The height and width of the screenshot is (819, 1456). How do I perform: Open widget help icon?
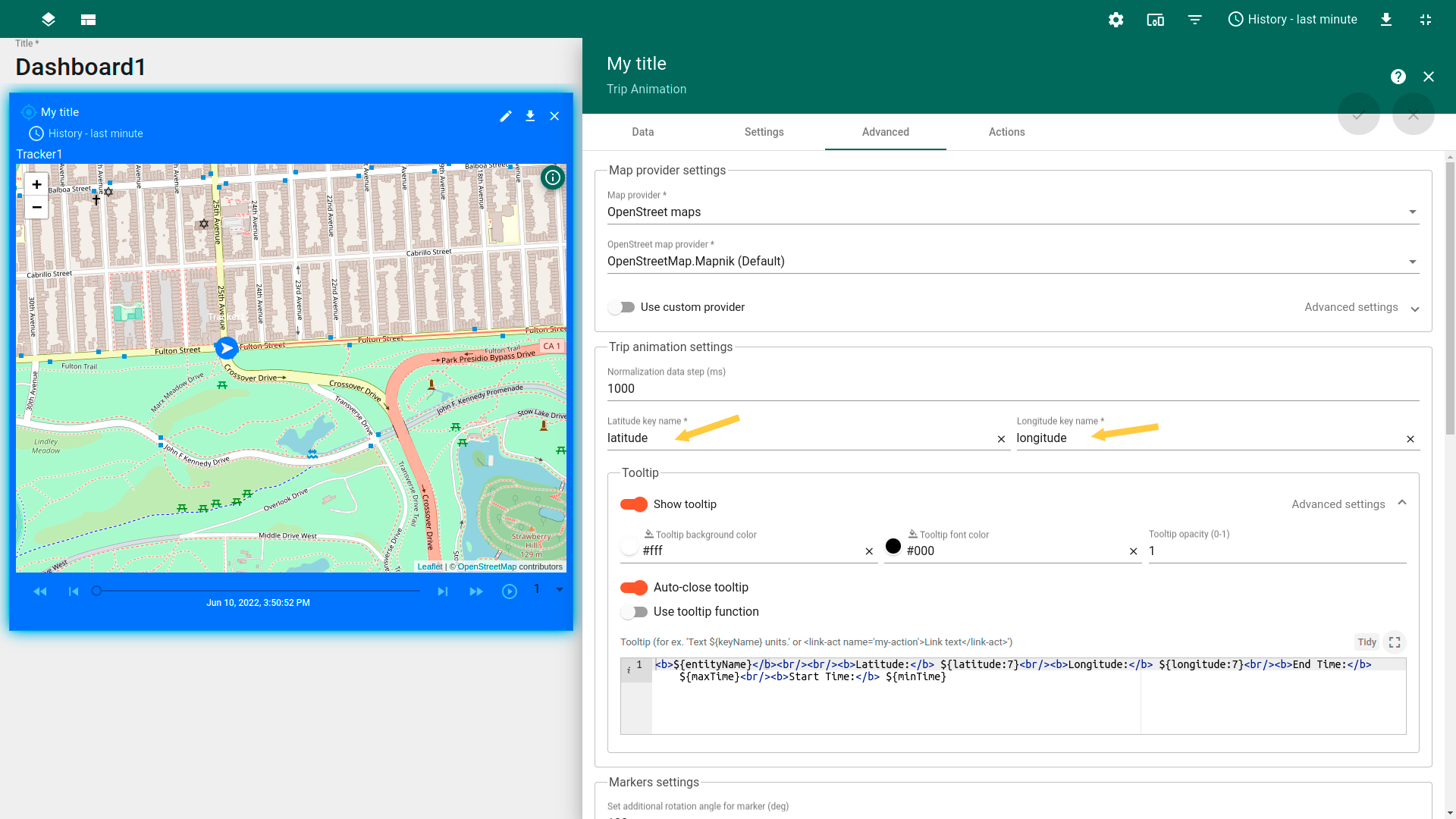click(1398, 77)
